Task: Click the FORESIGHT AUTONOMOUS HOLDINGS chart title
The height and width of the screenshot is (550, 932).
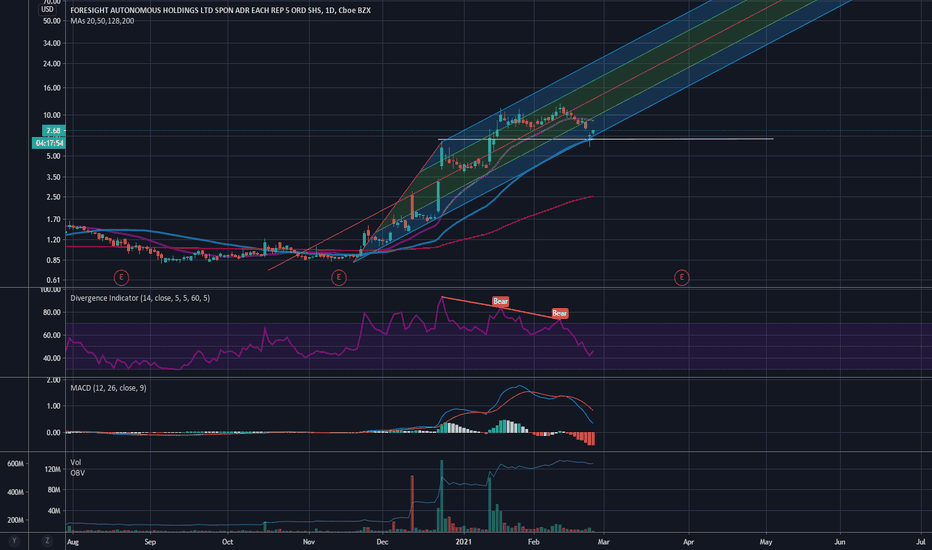Action: pos(221,10)
